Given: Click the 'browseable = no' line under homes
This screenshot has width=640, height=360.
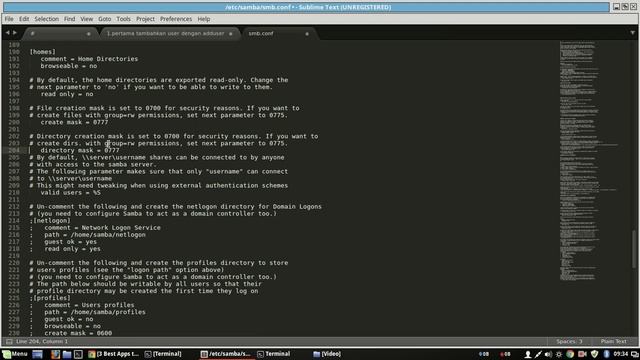Looking at the screenshot, I should tap(69, 66).
